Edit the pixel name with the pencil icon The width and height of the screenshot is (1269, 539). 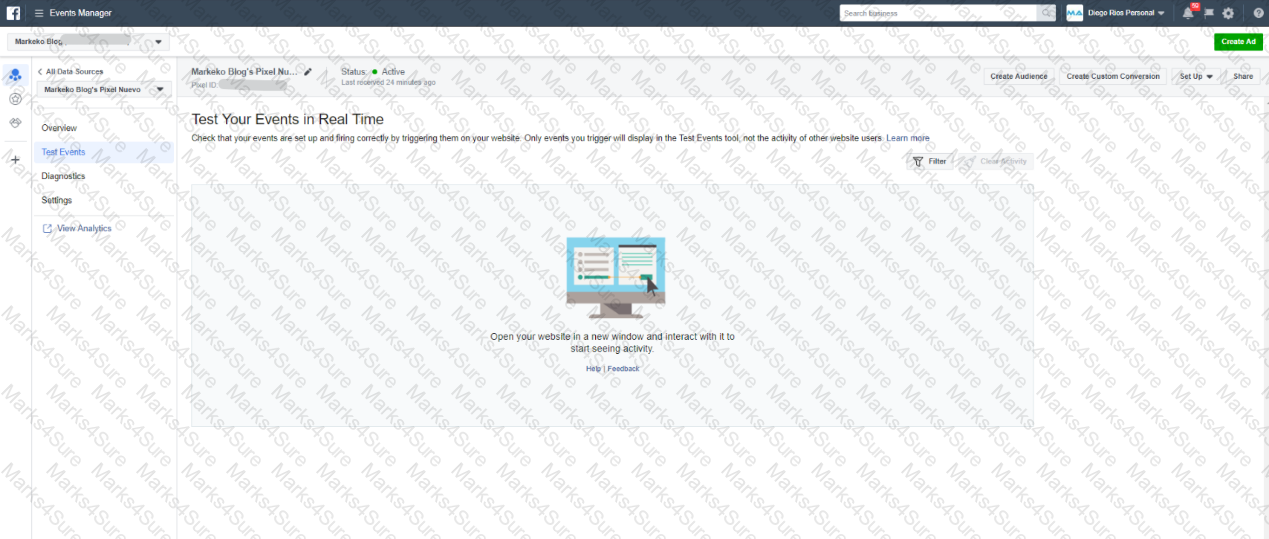[x=308, y=72]
